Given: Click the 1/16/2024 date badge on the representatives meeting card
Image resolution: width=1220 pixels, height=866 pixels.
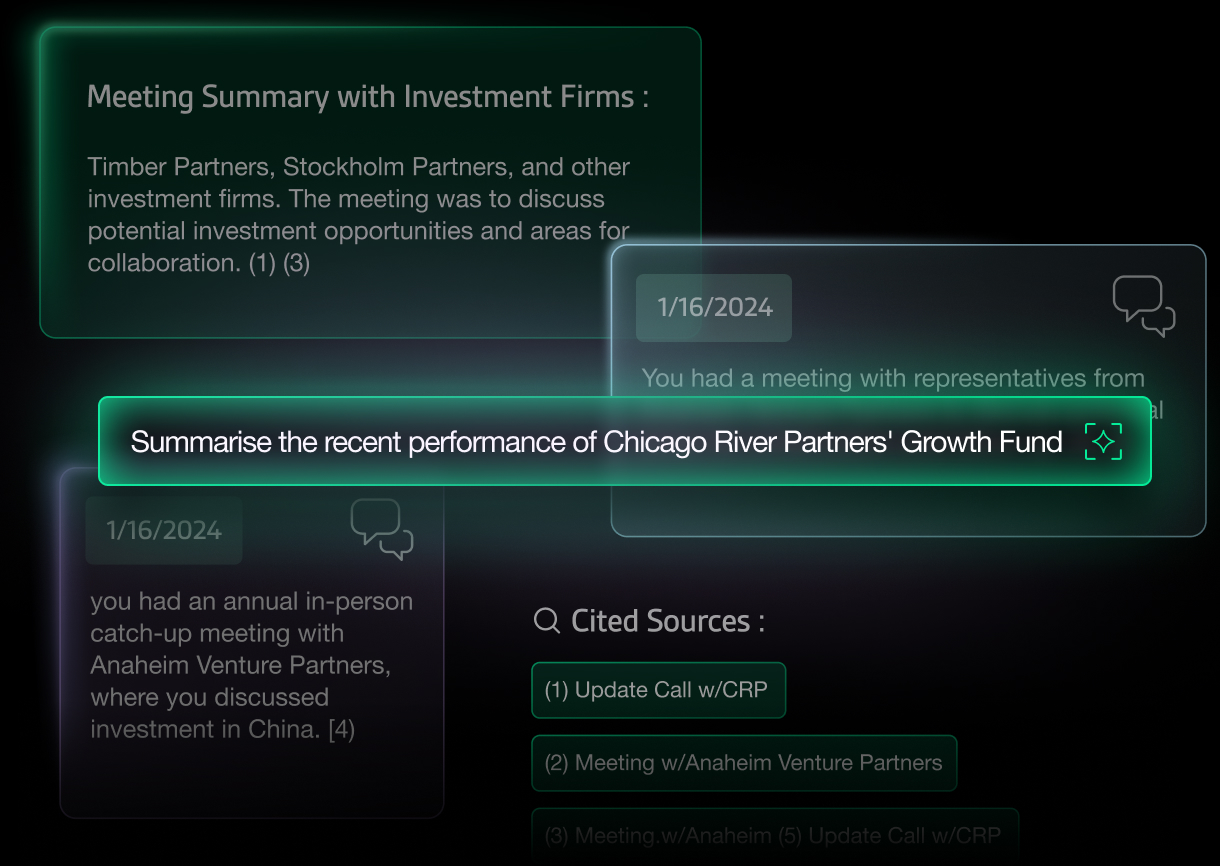Looking at the screenshot, I should 714,307.
